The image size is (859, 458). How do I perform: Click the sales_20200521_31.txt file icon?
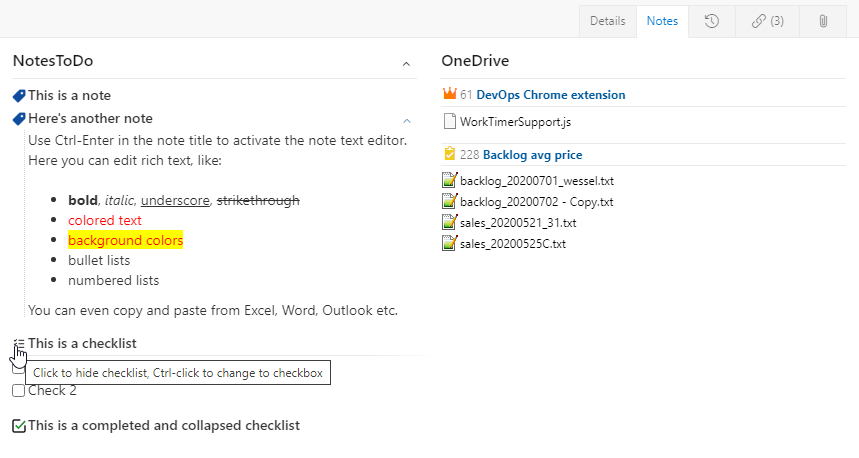pos(449,222)
